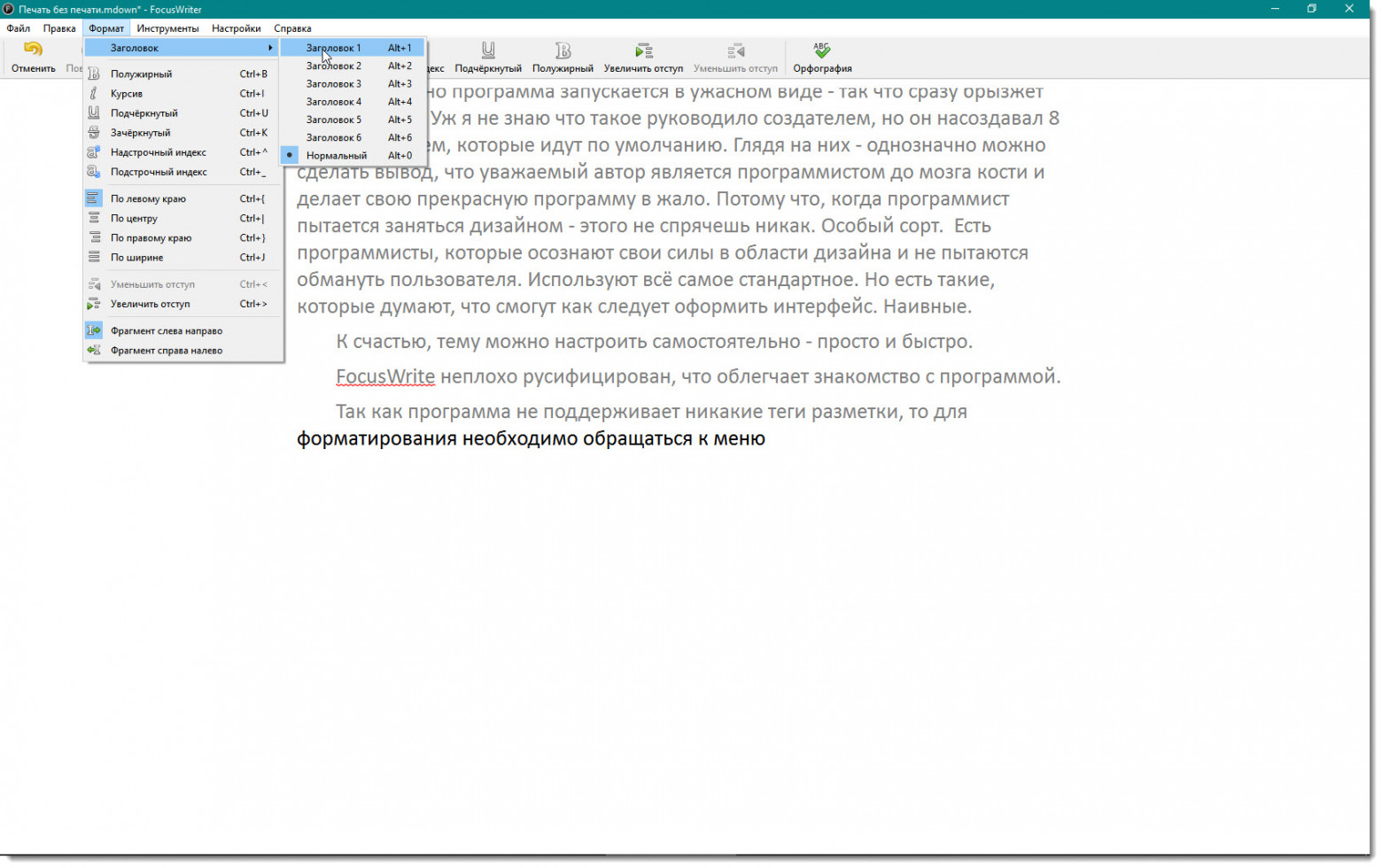
Task: Expand the Заголовок submenu arrow
Action: tap(272, 48)
